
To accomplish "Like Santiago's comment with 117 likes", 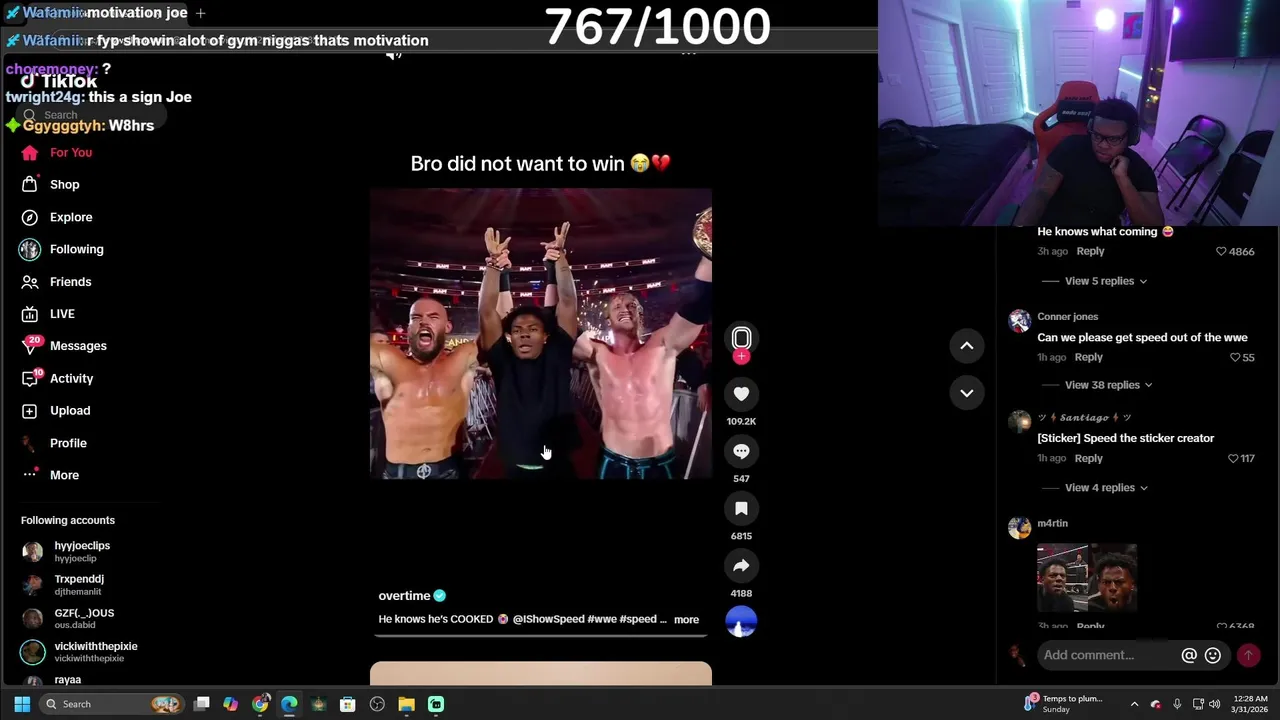I will pos(1232,459).
